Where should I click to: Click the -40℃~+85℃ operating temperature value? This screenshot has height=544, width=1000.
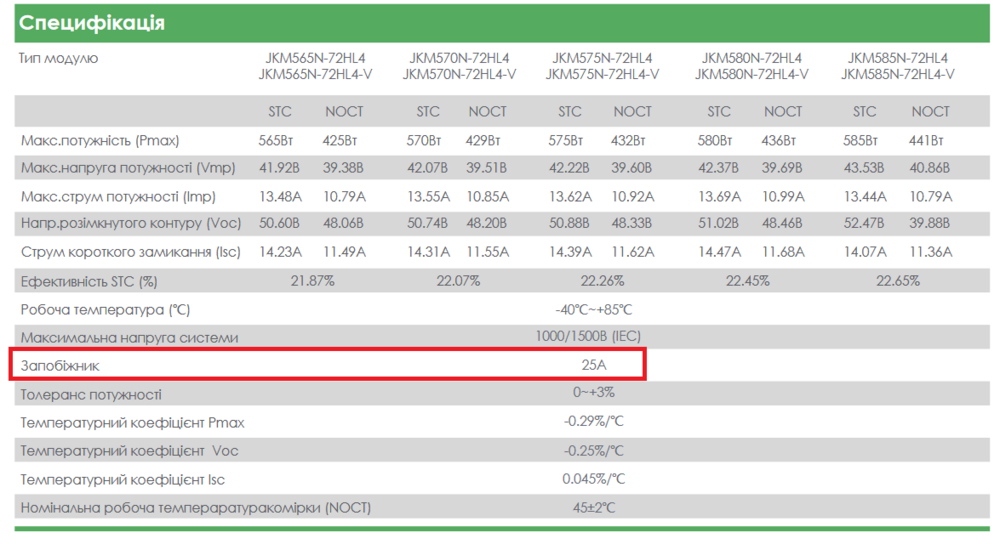(x=594, y=310)
